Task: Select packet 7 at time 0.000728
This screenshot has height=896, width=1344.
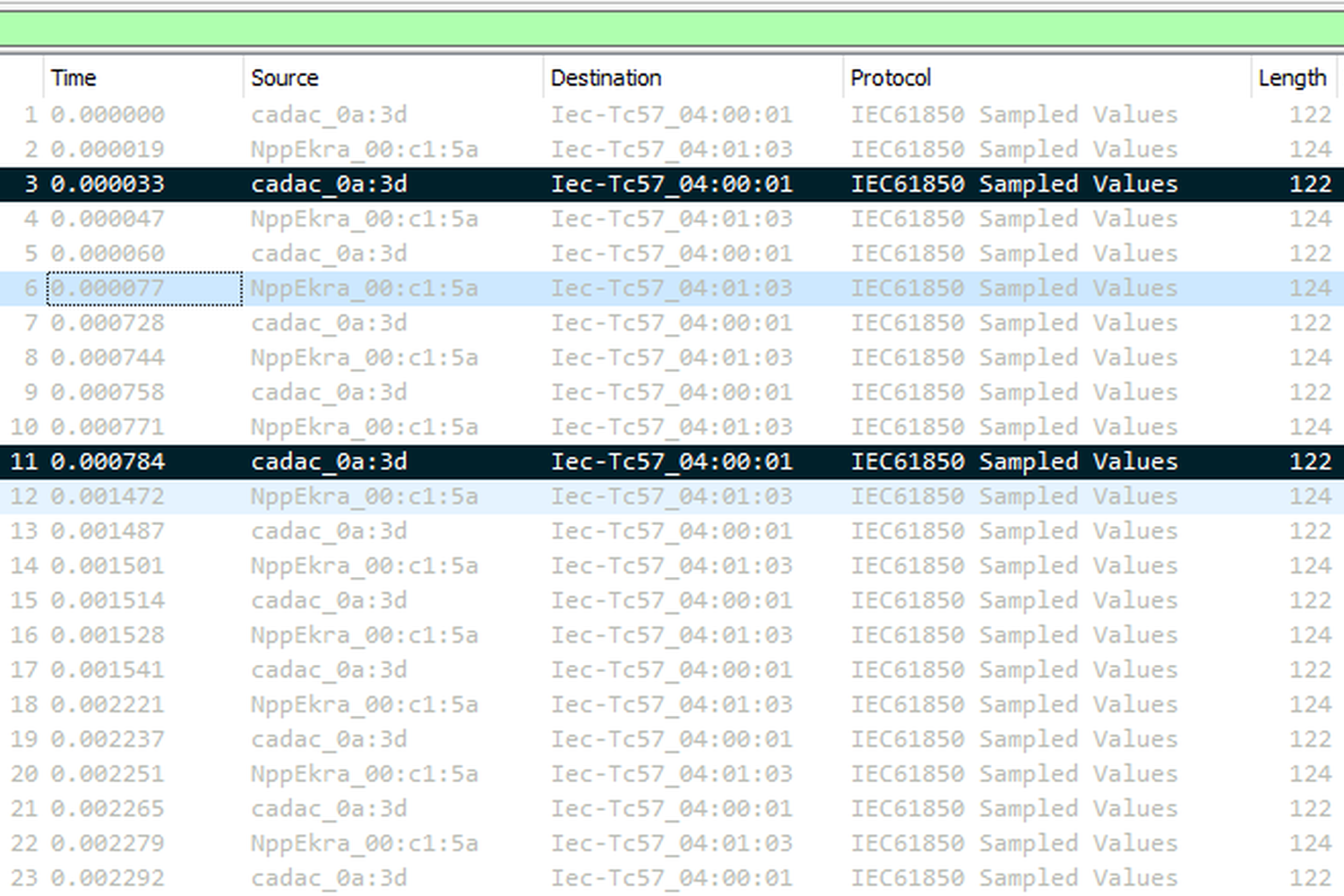Action: 672,323
